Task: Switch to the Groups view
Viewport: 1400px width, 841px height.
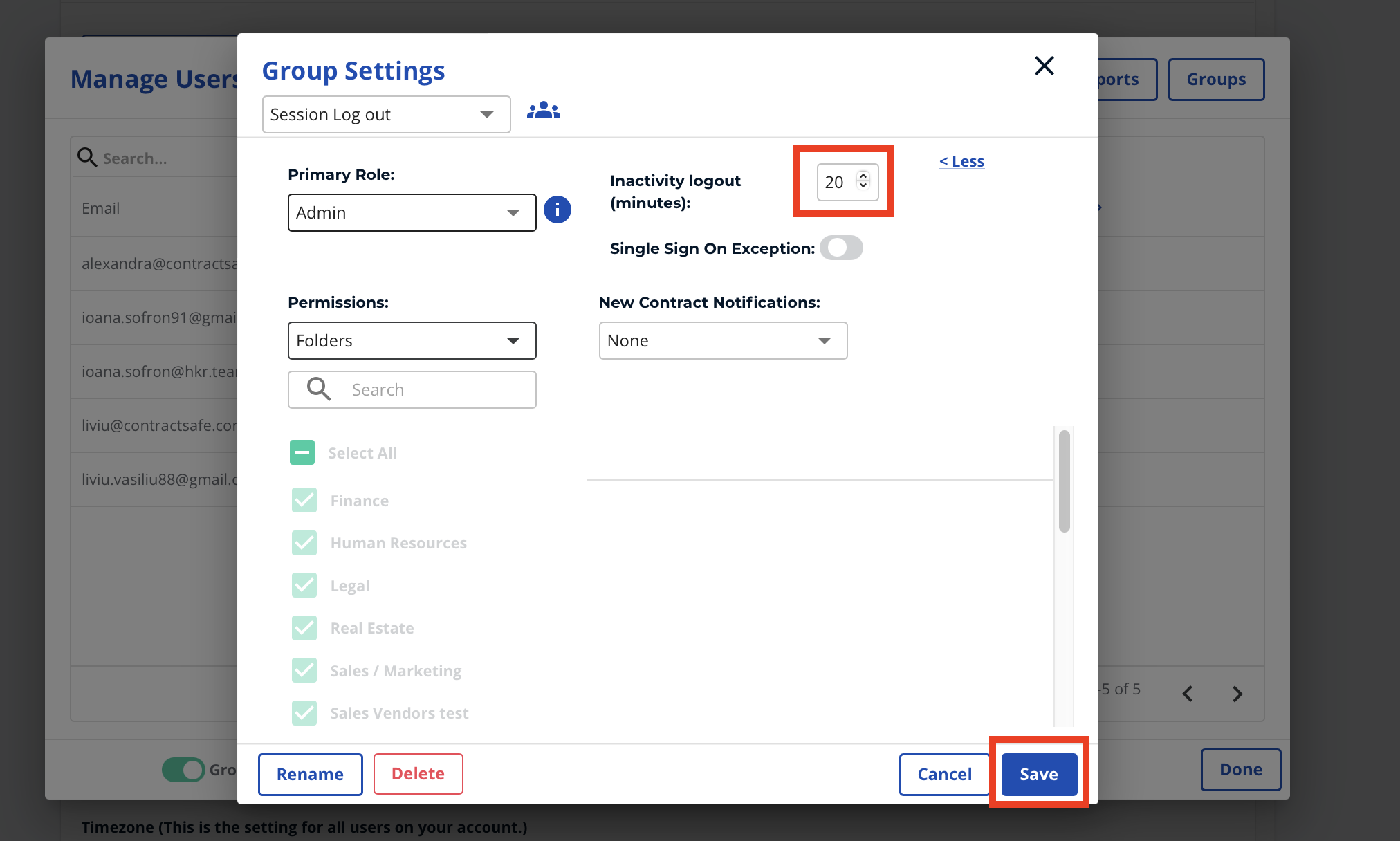Action: pyautogui.click(x=1215, y=79)
